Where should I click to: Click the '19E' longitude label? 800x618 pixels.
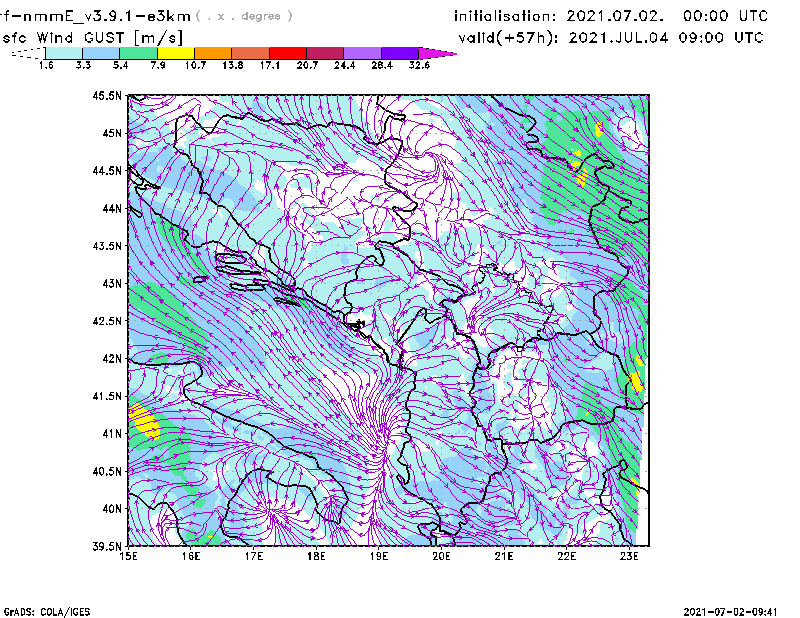coord(379,556)
